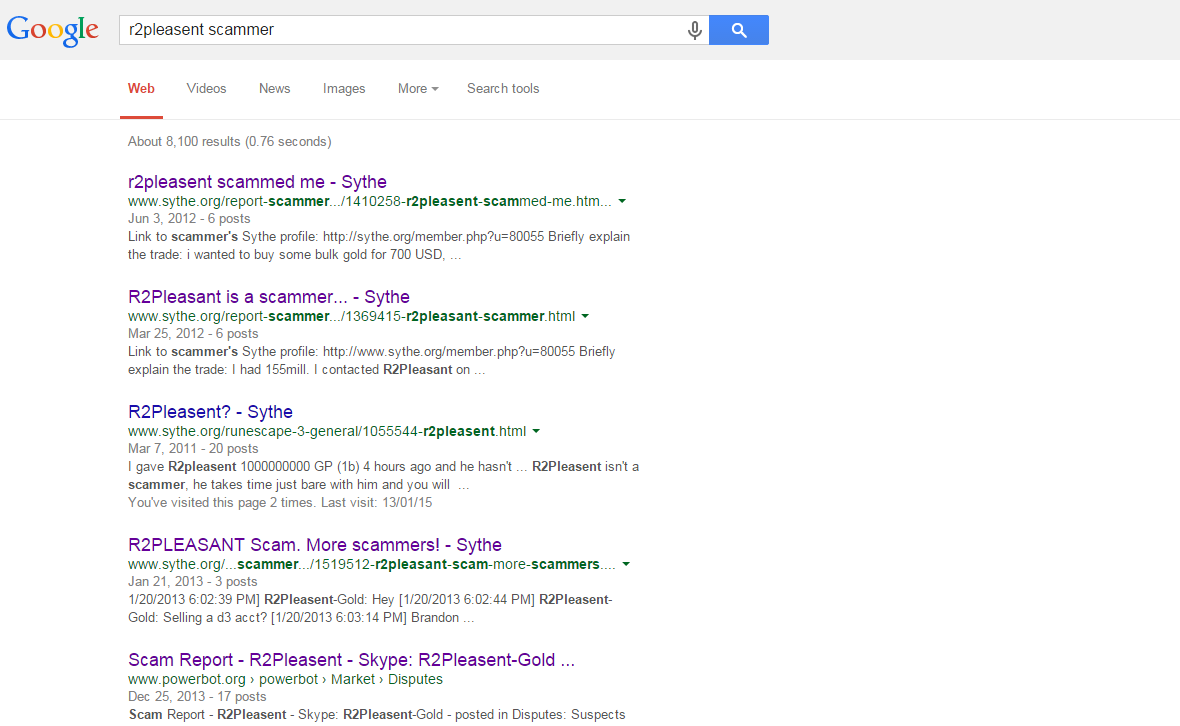1180x726 pixels.
Task: Expand arrow beside r2pleasent-scammed-me URL
Action: tap(622, 202)
